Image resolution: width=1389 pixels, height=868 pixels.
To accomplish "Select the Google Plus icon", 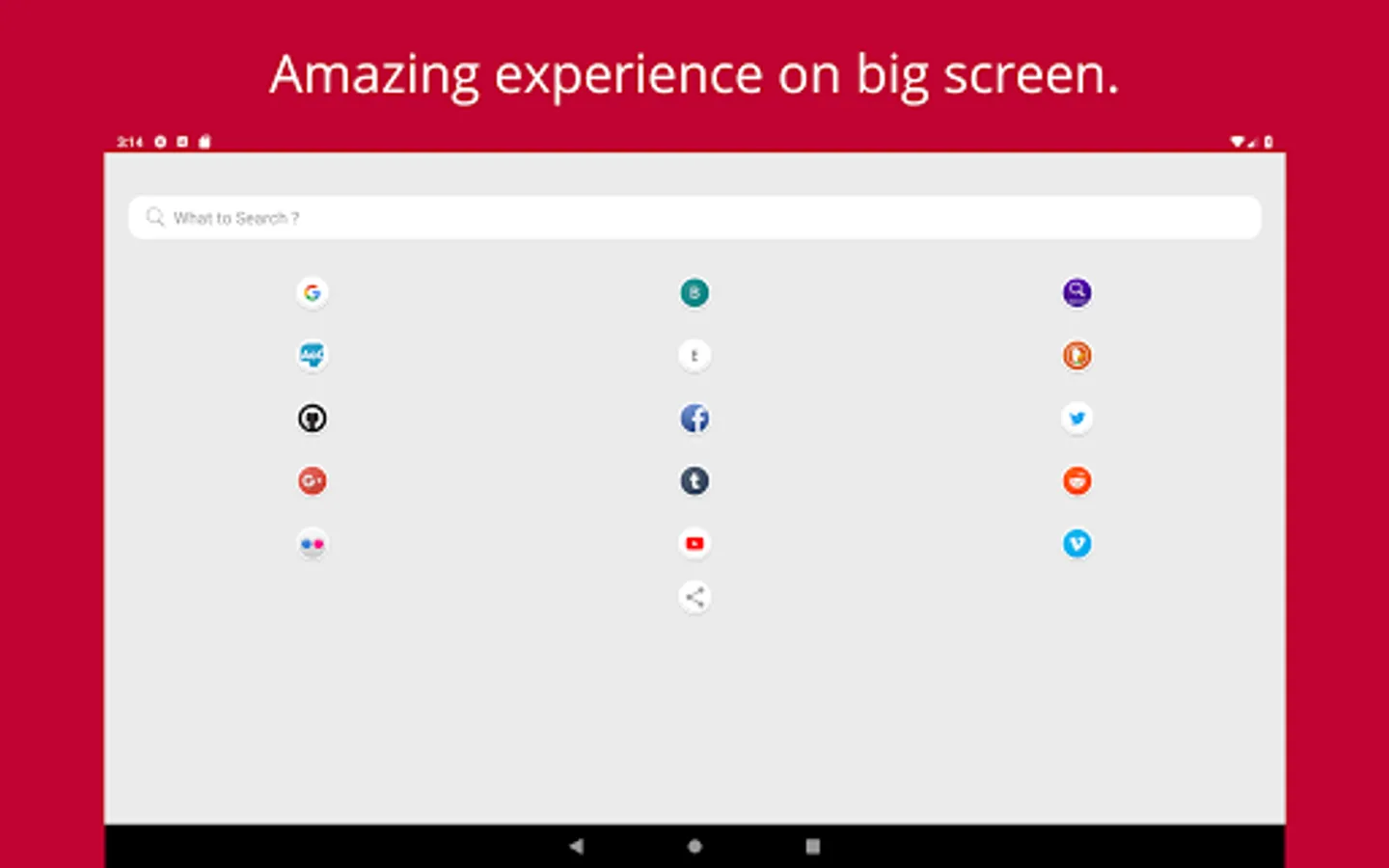I will 312,480.
